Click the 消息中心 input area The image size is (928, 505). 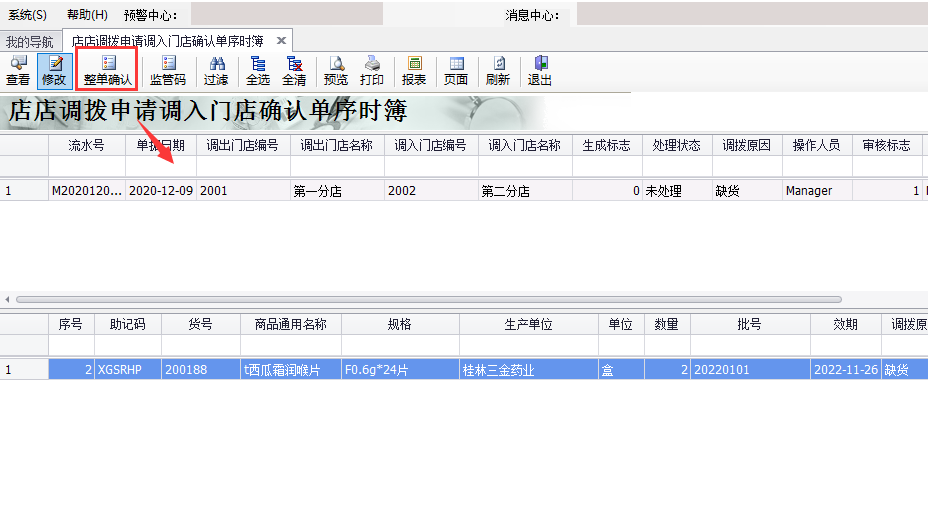click(752, 14)
